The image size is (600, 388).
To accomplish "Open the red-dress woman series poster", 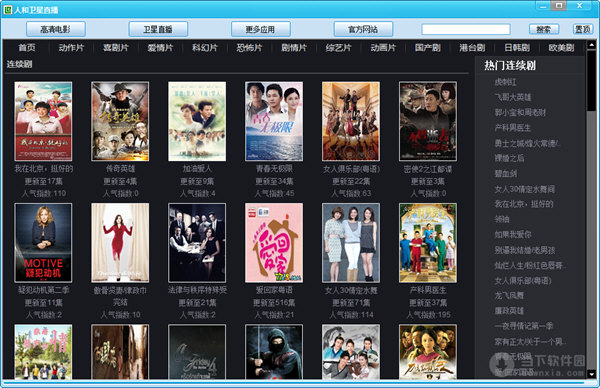I will click(x=120, y=243).
